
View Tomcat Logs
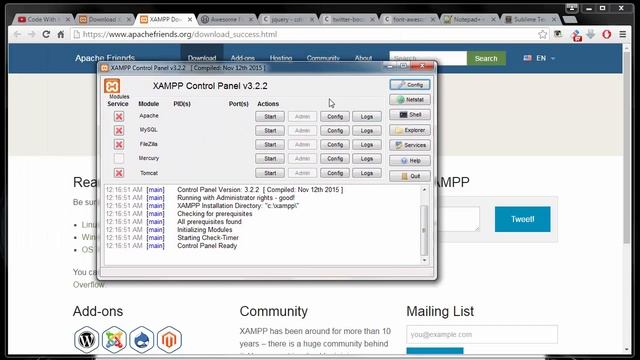(x=367, y=173)
